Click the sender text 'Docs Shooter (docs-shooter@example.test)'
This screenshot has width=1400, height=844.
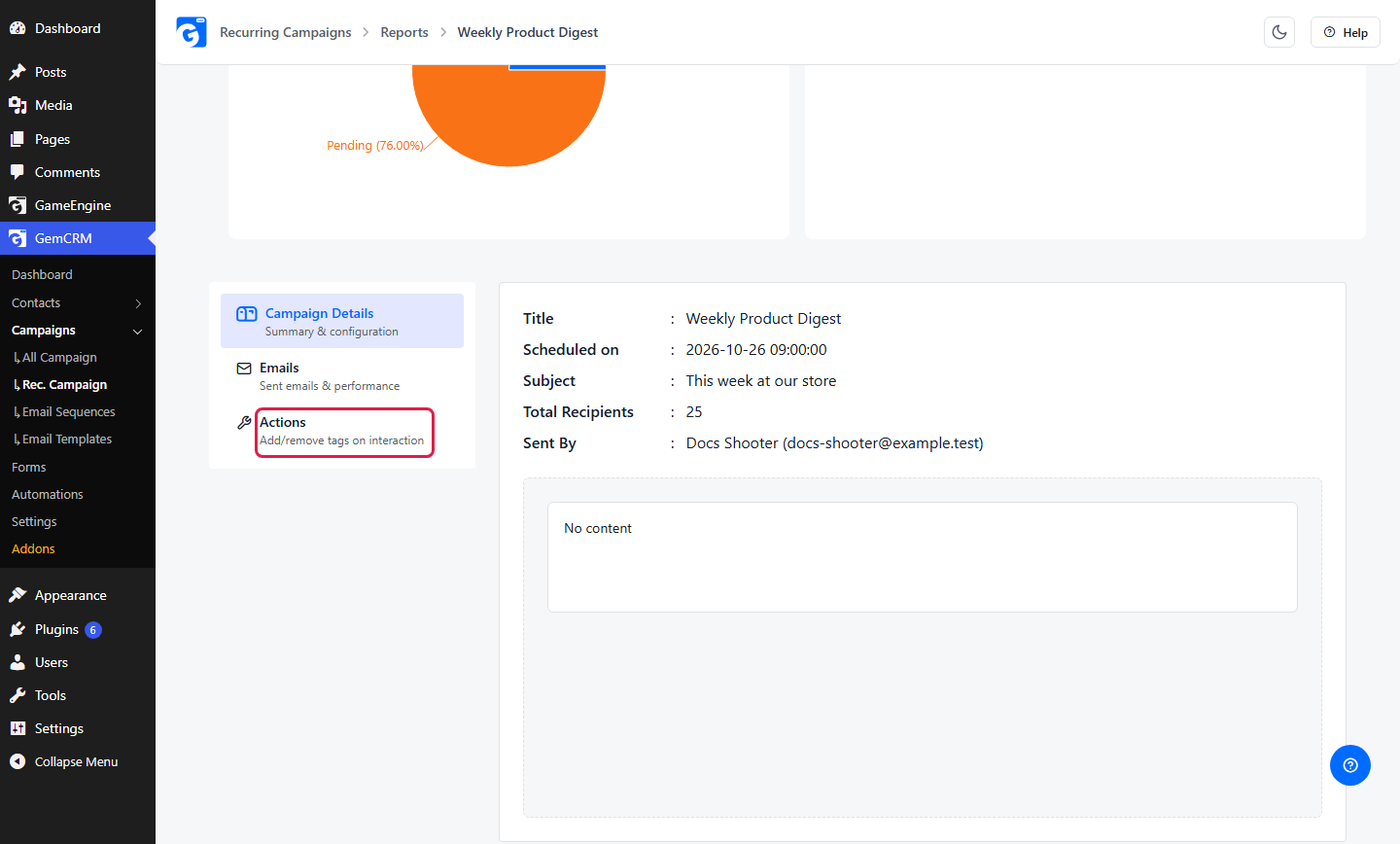835,443
